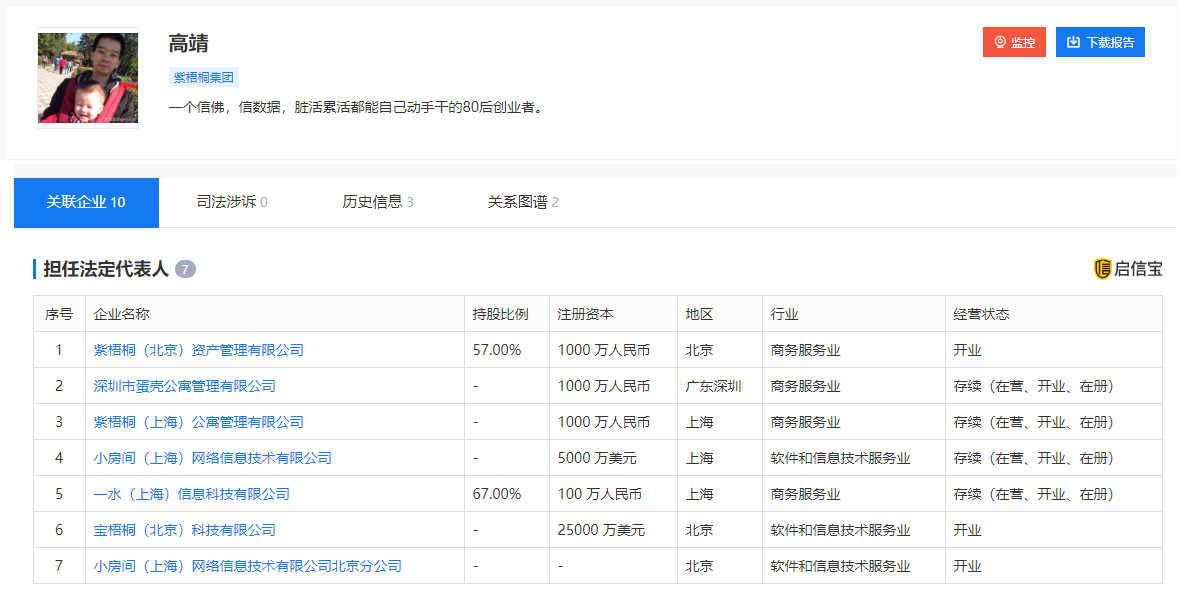The width and height of the screenshot is (1178, 614).
Task: Click the location pin icon on the 监控 button
Action: point(998,42)
